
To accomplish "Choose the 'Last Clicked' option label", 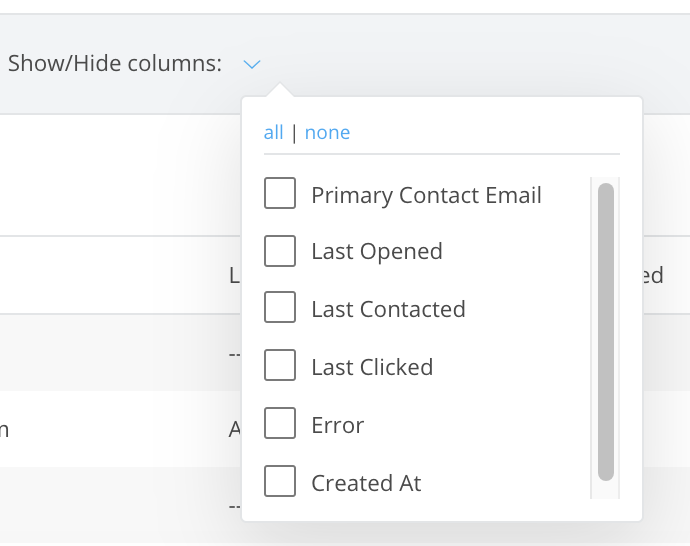I will coord(372,367).
